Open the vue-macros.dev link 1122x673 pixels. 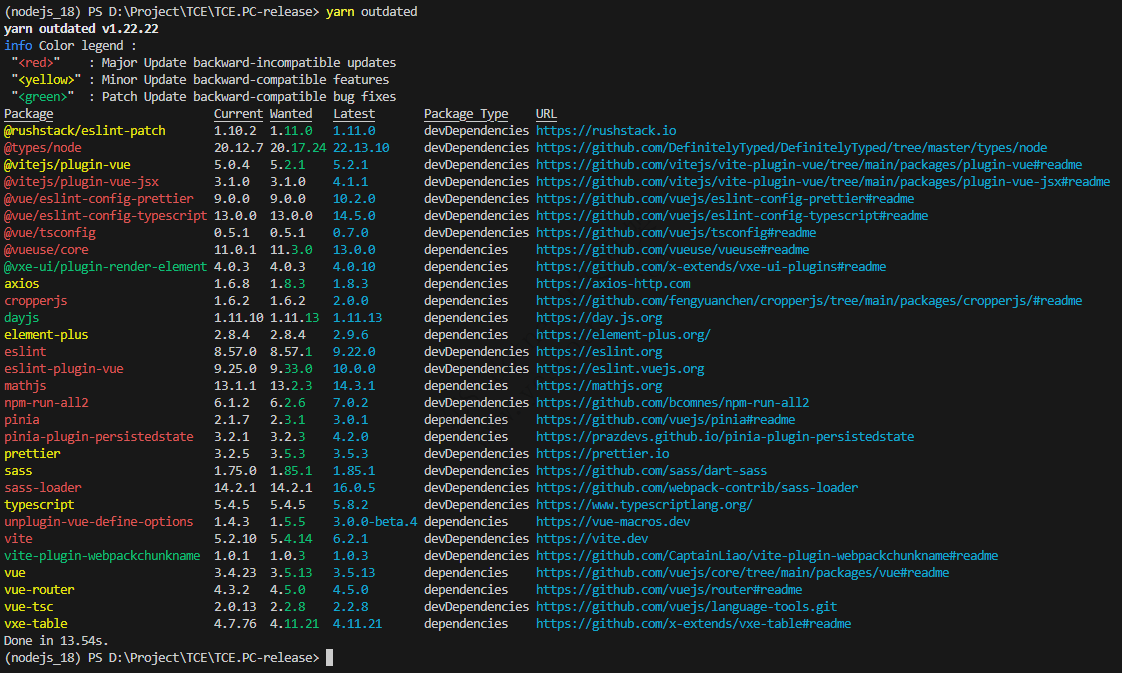pos(613,522)
